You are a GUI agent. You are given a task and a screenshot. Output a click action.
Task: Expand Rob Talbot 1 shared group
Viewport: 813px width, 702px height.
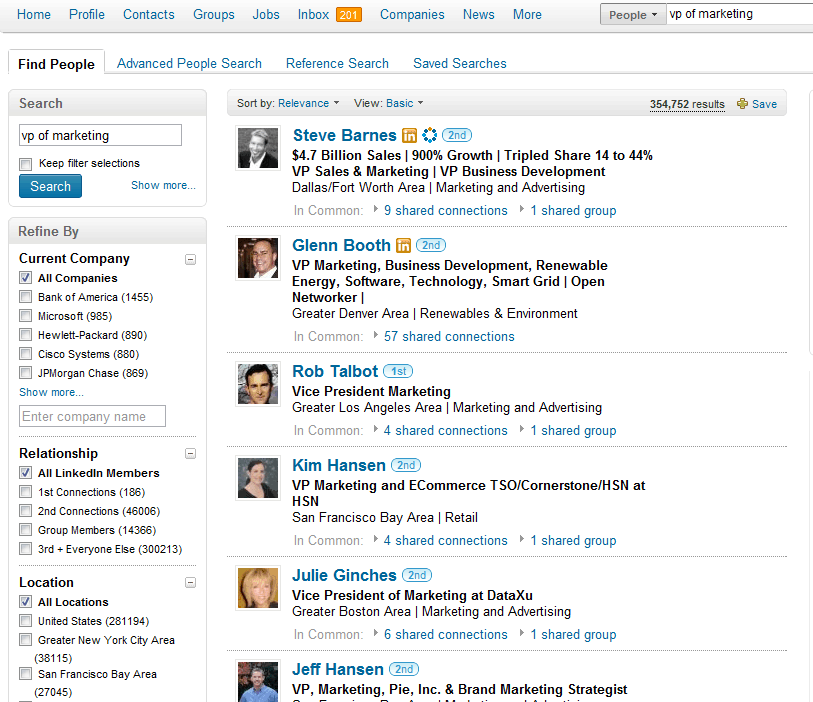[573, 430]
